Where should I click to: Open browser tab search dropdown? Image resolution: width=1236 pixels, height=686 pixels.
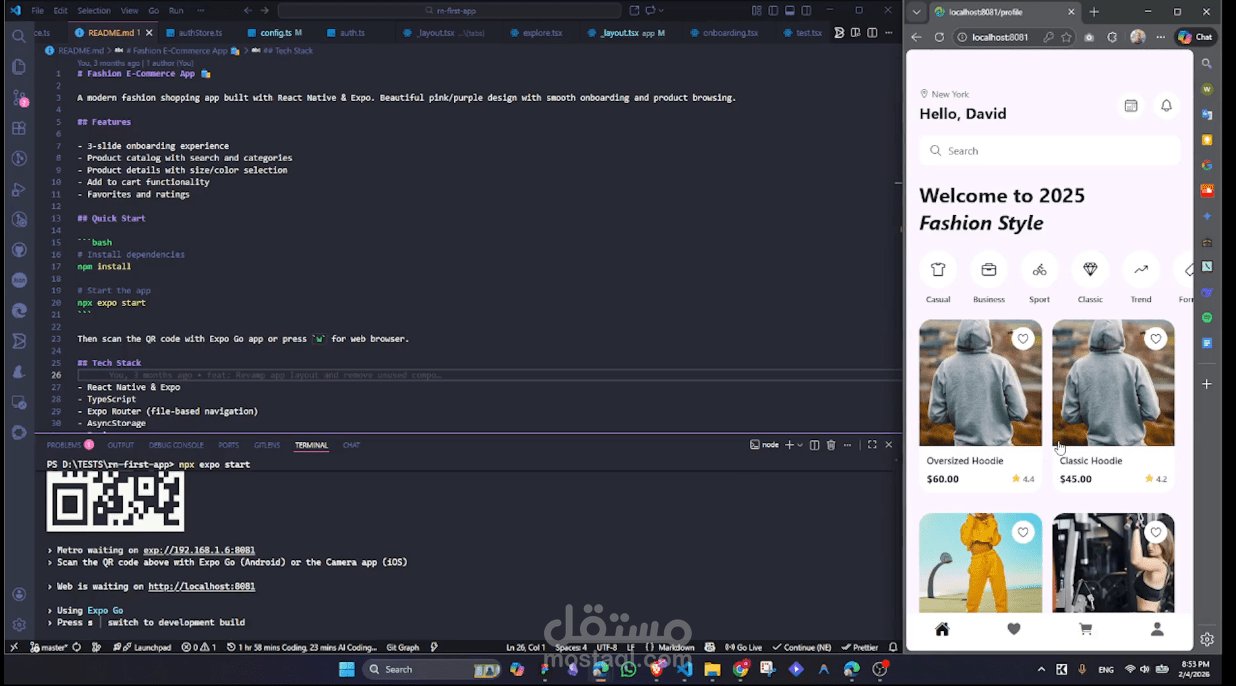point(917,12)
